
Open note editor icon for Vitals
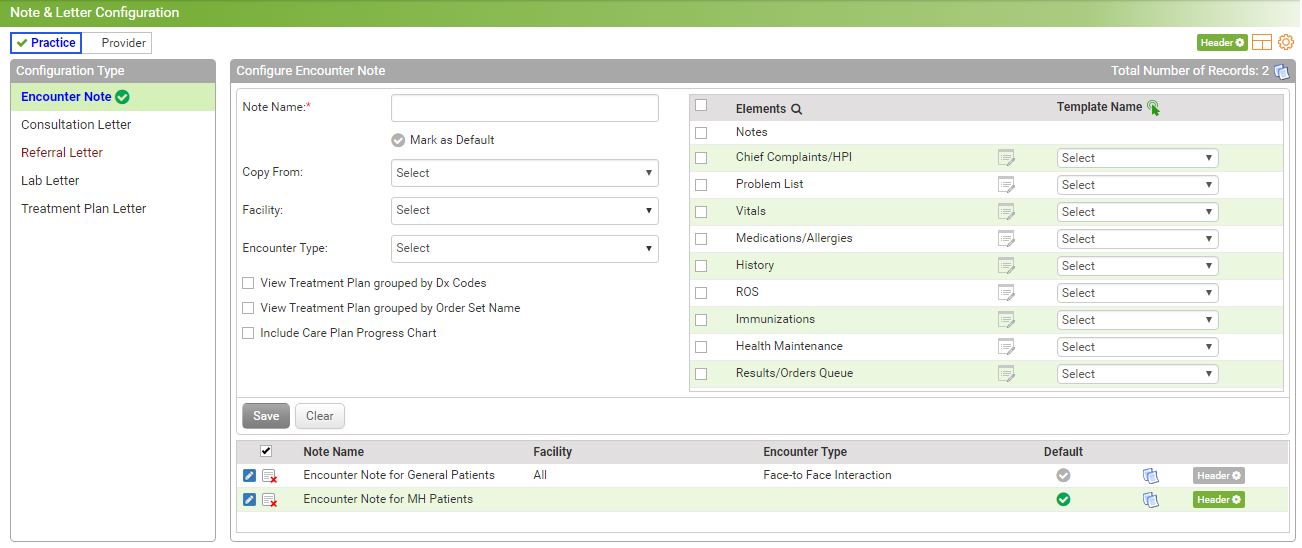coord(1006,212)
